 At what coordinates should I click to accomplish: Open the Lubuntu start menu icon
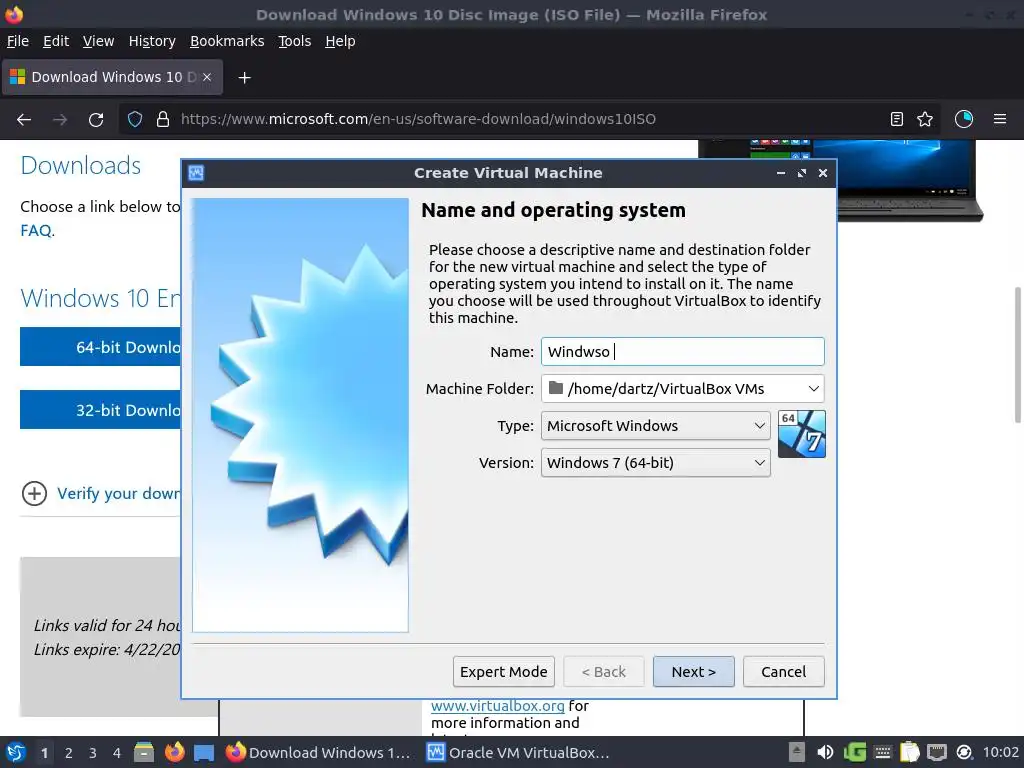tap(16, 752)
